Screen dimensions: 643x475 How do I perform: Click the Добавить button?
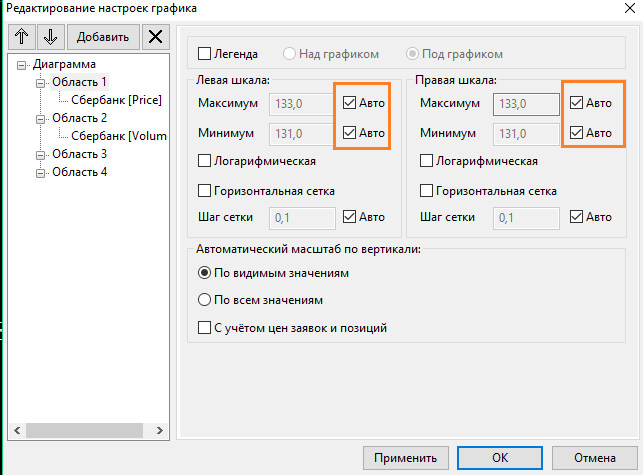[x=103, y=37]
